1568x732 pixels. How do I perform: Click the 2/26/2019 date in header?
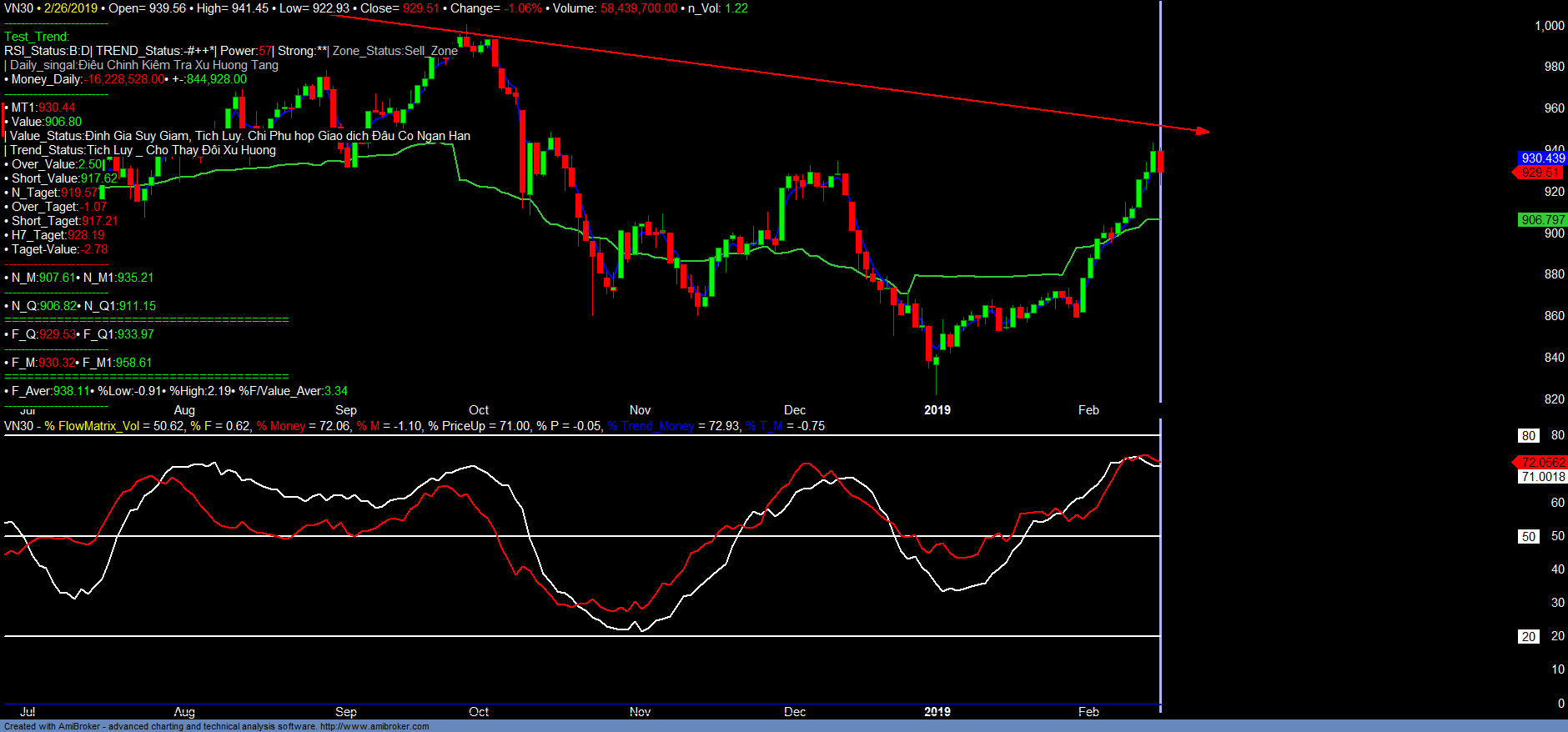tap(71, 8)
